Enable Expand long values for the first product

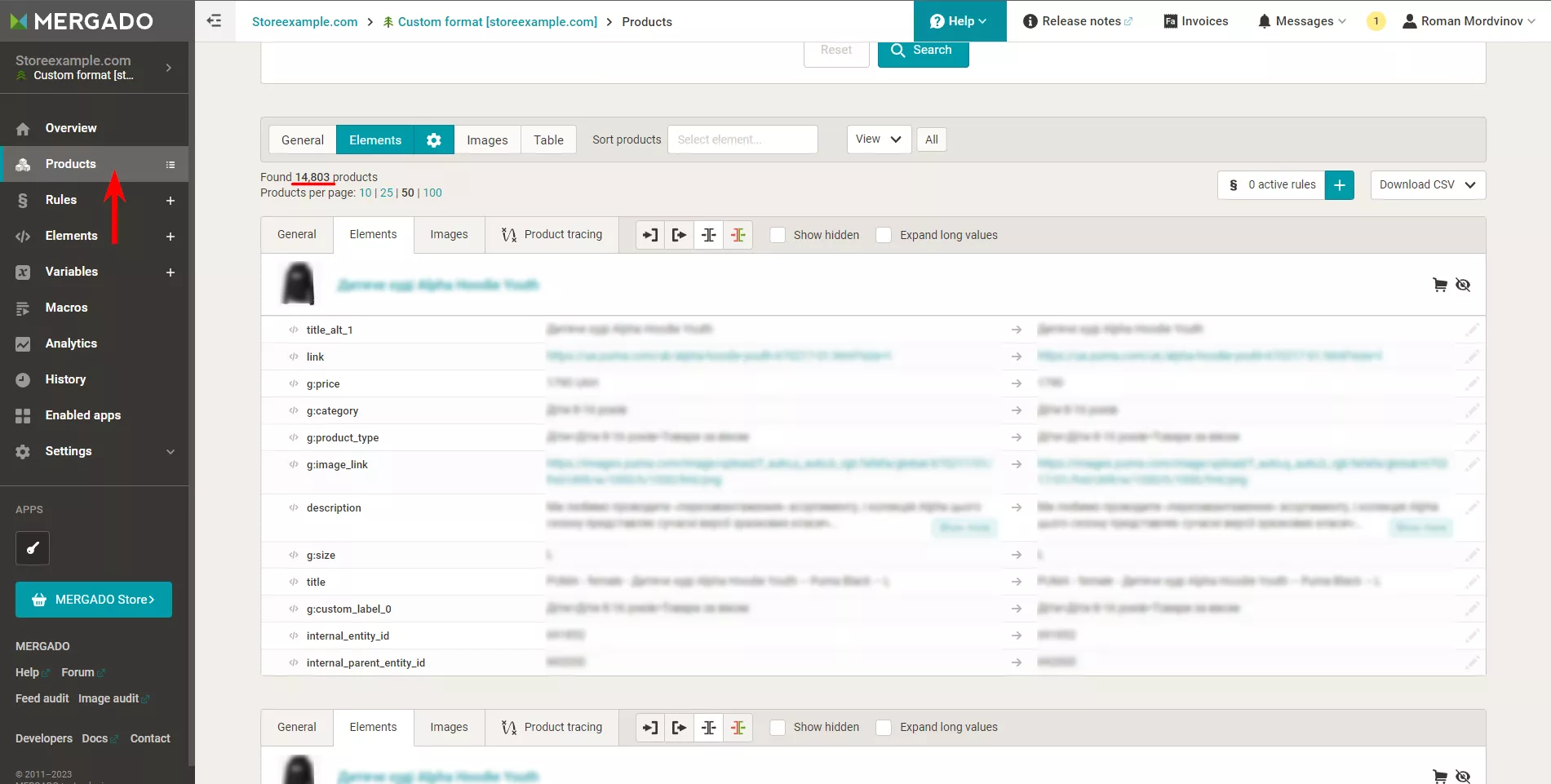point(884,235)
